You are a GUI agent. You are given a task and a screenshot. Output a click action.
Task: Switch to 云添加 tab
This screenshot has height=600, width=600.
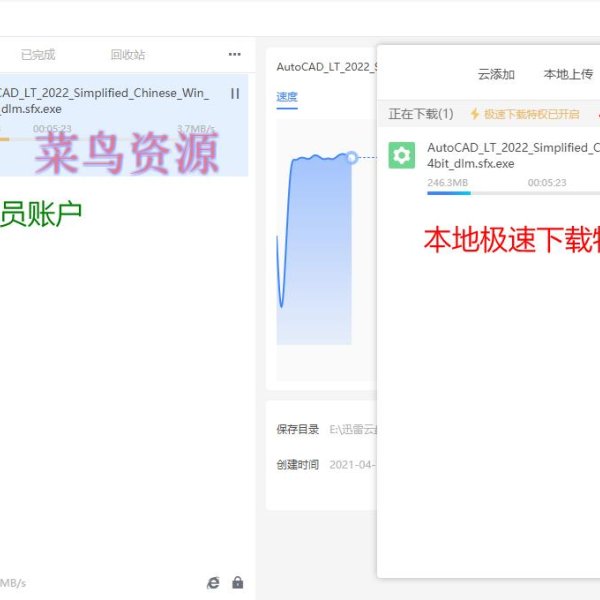pyautogui.click(x=496, y=74)
